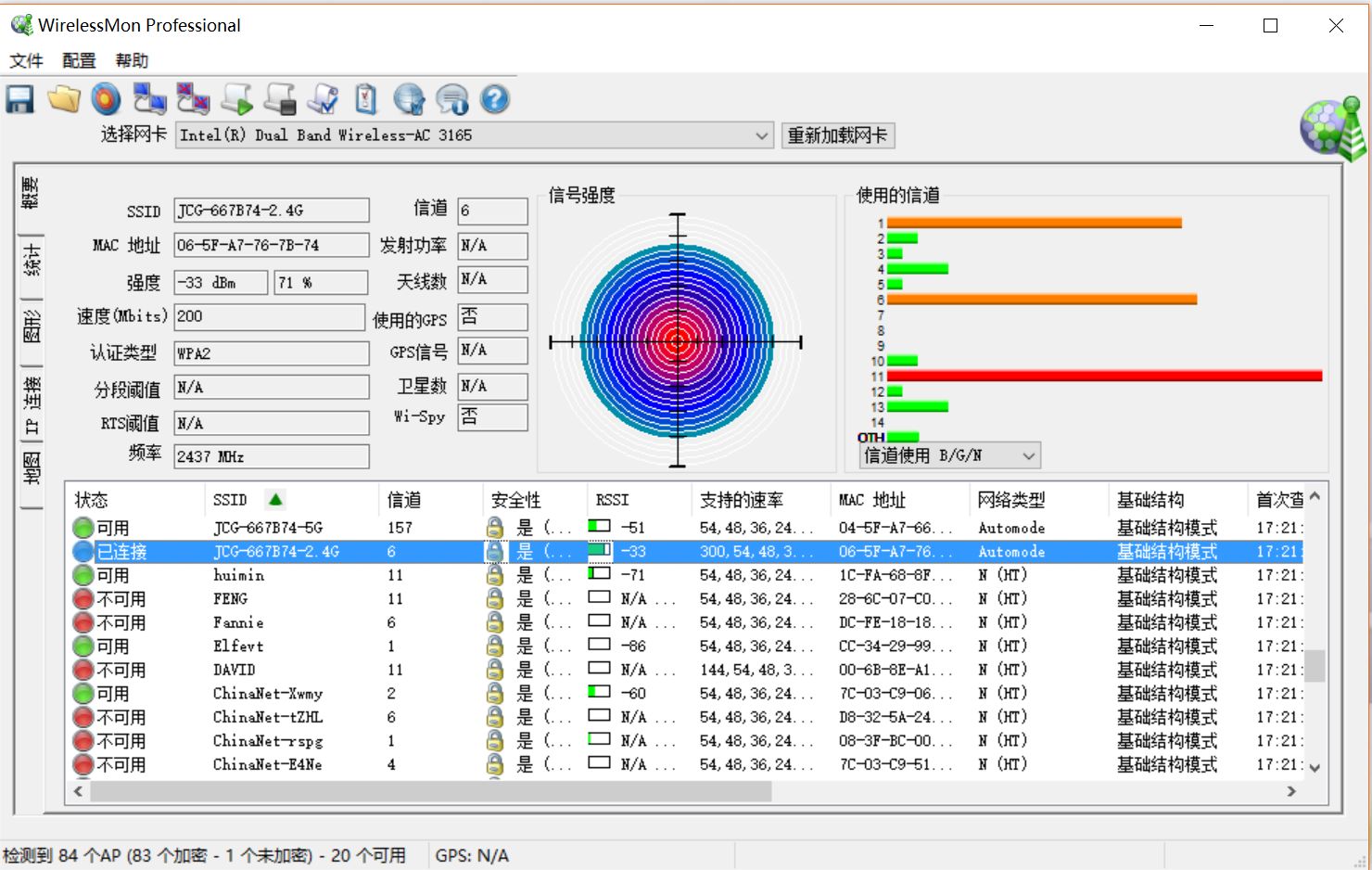Click the clipboard toolbar icon

coord(366,99)
